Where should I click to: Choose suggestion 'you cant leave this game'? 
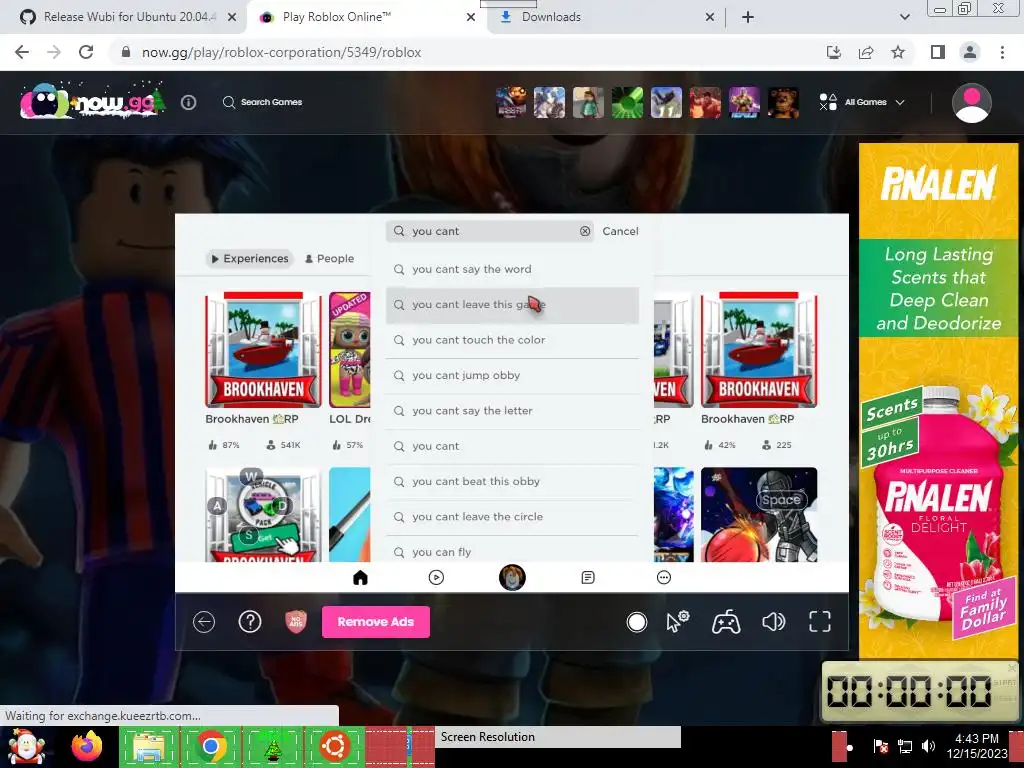(x=512, y=305)
